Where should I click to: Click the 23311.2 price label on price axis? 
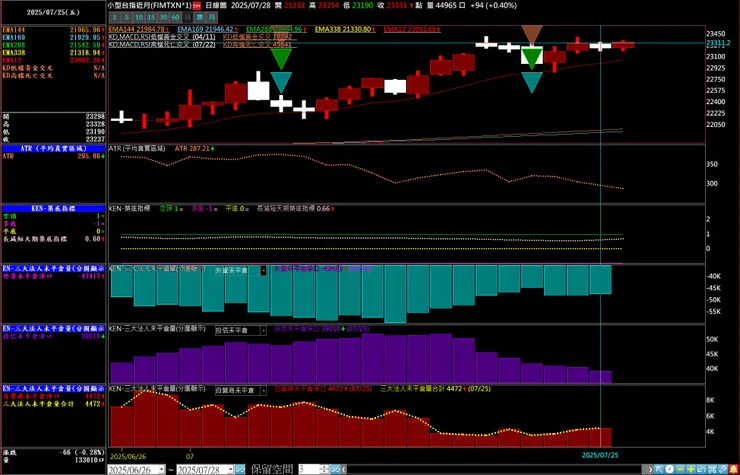click(x=718, y=43)
